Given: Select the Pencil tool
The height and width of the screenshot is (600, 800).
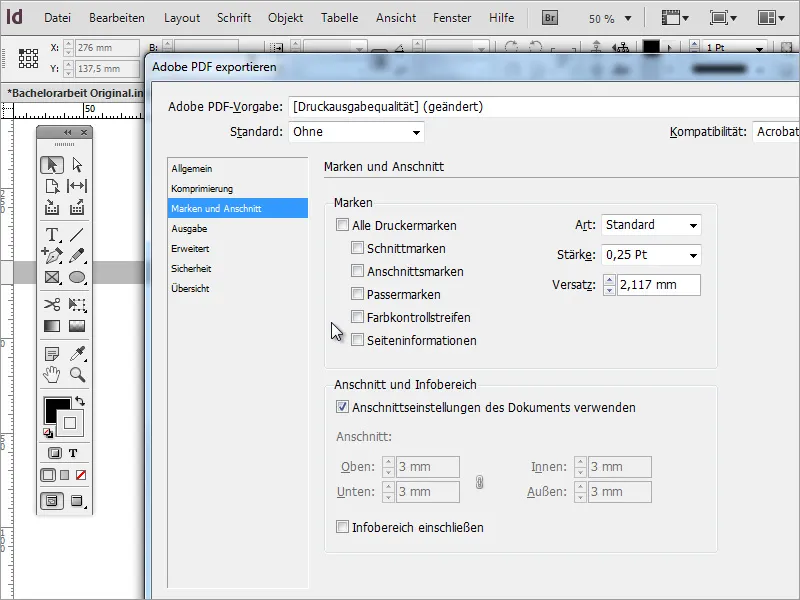Looking at the screenshot, I should (77, 255).
